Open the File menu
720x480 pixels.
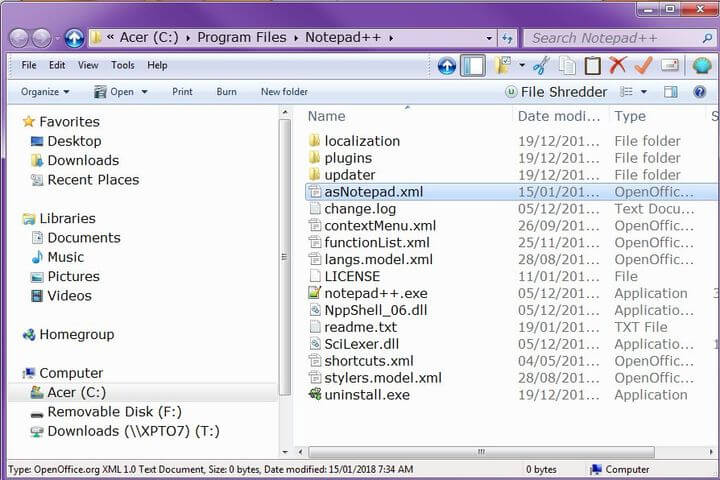pyautogui.click(x=29, y=65)
